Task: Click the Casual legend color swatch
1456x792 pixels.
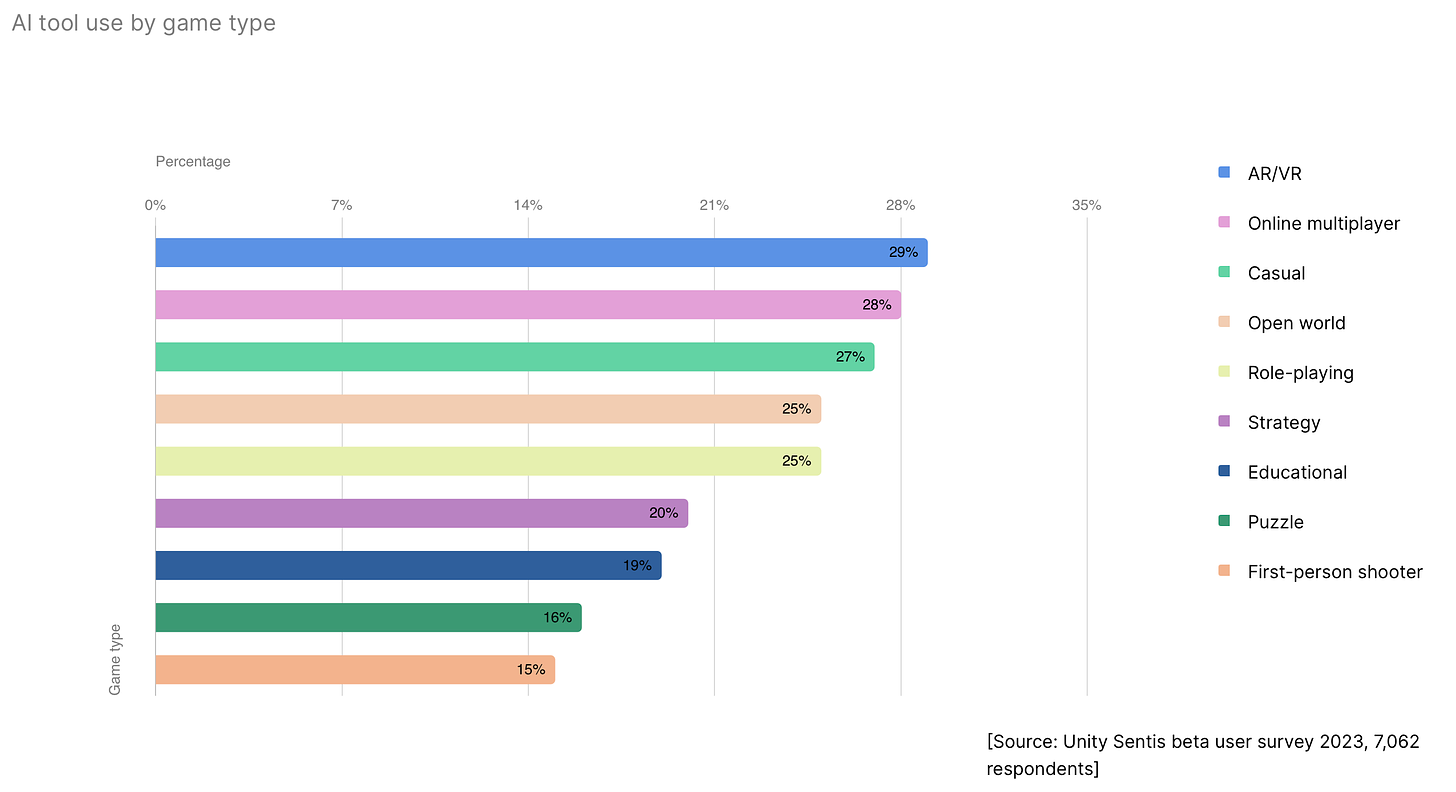Action: [1224, 273]
